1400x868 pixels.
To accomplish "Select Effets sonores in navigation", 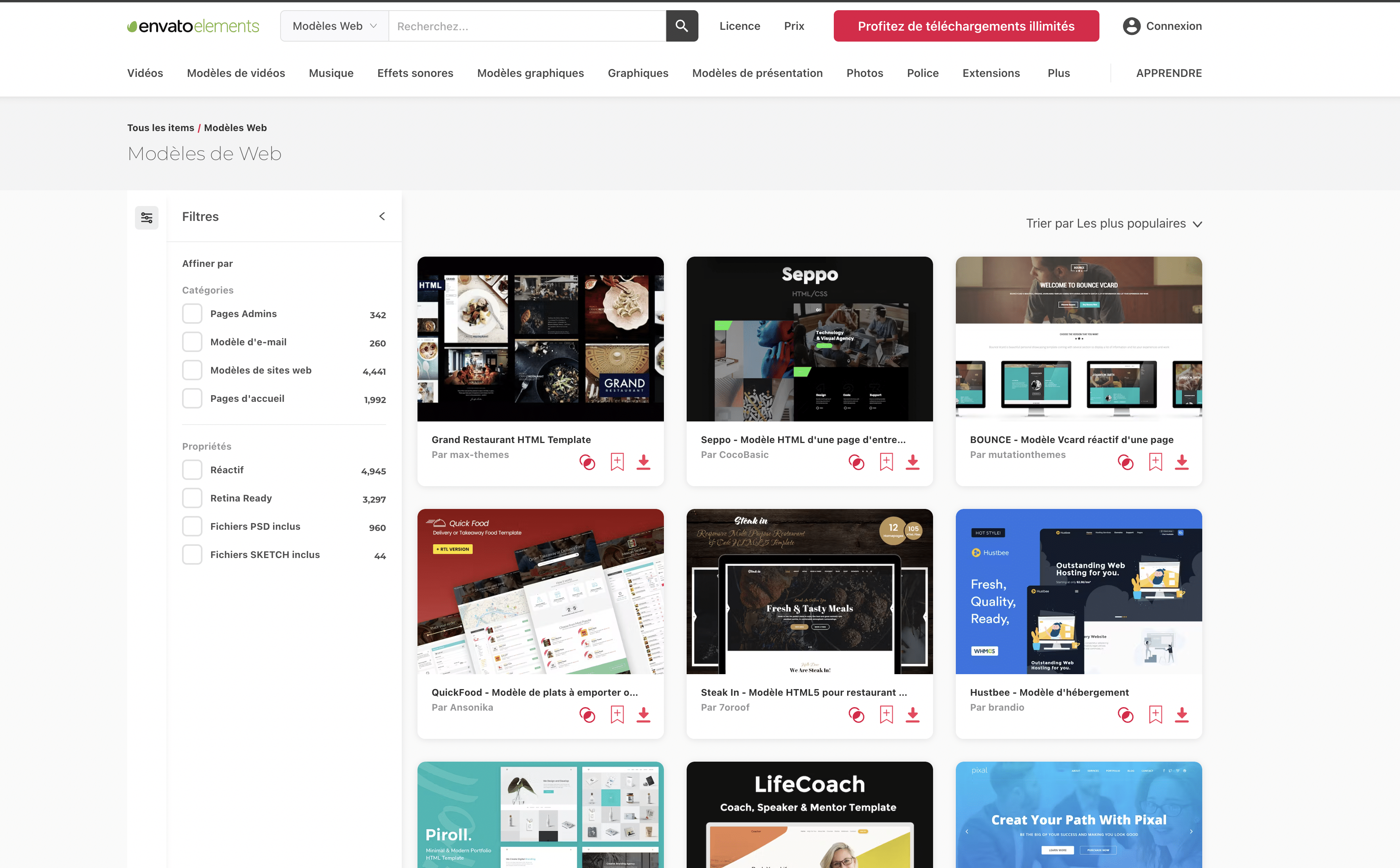I will pyautogui.click(x=415, y=73).
